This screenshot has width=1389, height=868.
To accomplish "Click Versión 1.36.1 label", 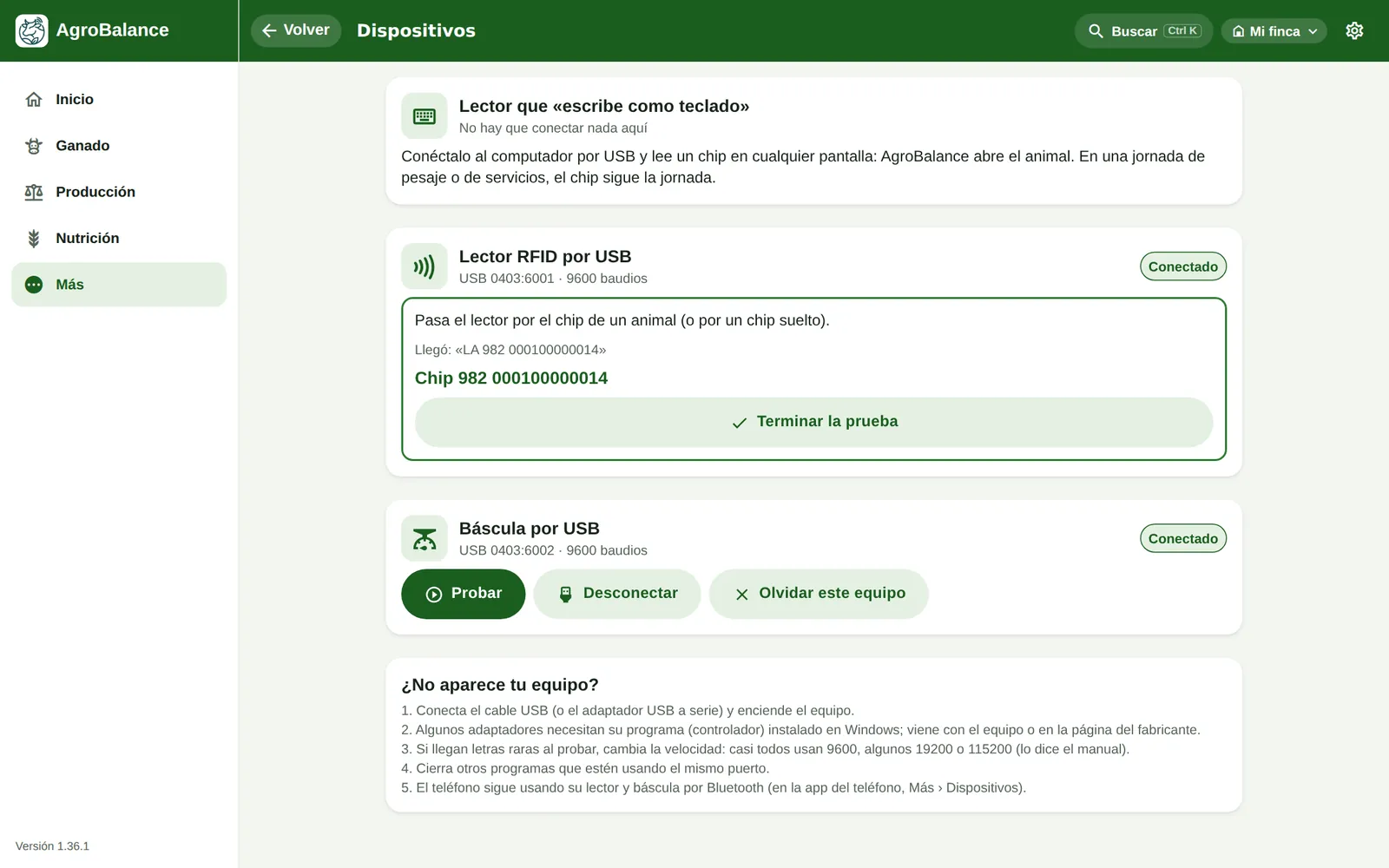I will (x=52, y=846).
